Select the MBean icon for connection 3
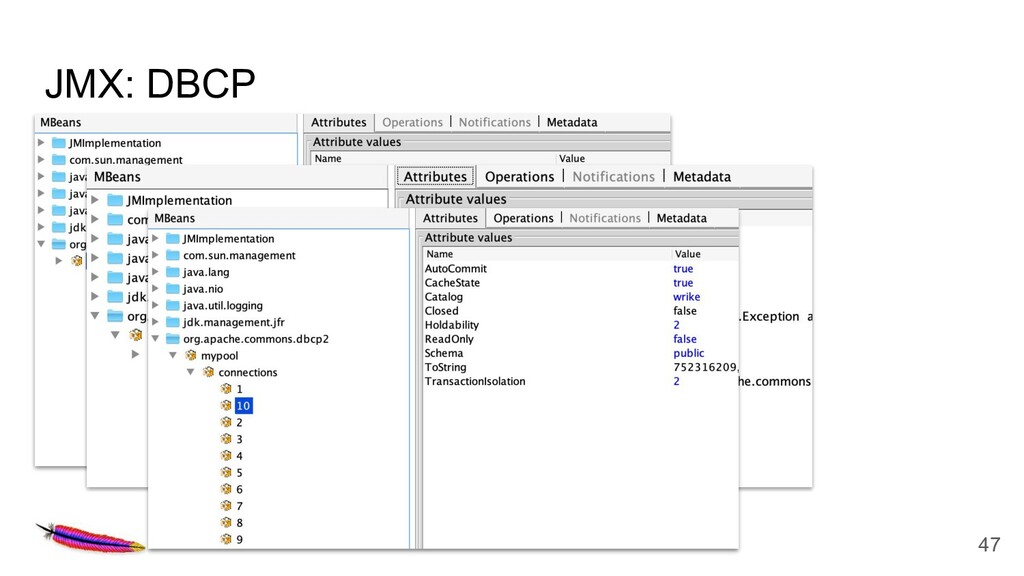The image size is (1024, 576). tap(226, 439)
